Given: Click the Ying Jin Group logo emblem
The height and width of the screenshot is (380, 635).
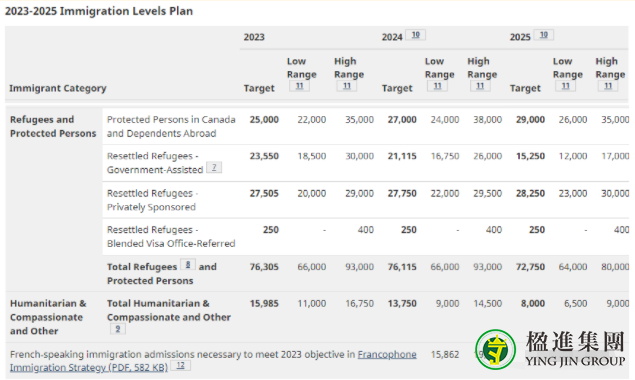Looking at the screenshot, I should 495,349.
